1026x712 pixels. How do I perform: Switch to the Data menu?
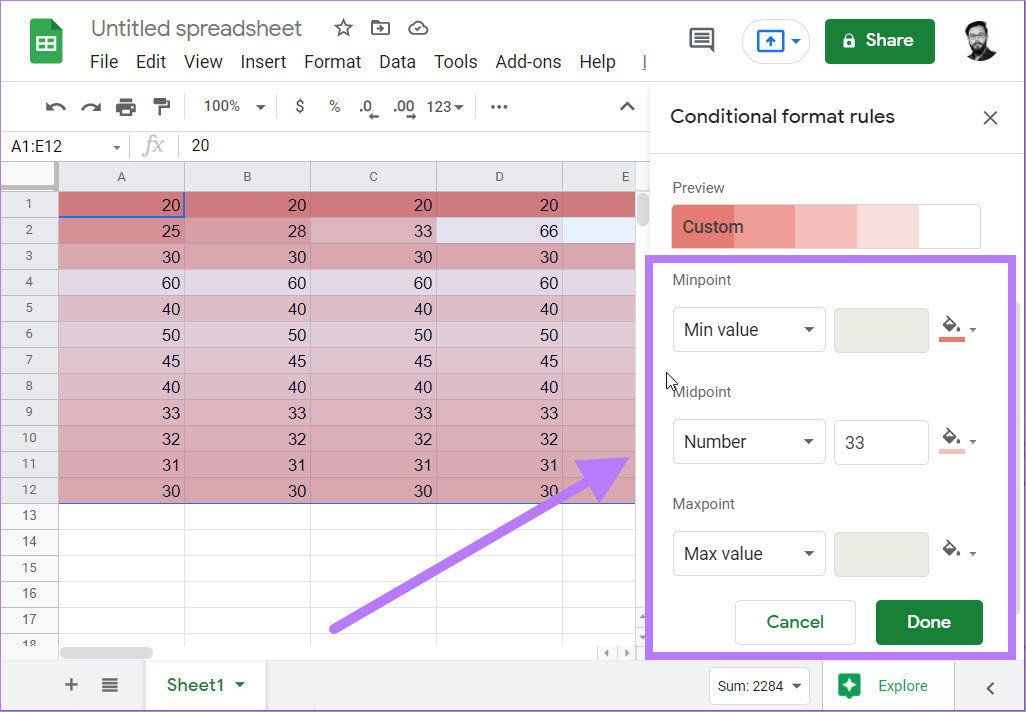pyautogui.click(x=397, y=61)
